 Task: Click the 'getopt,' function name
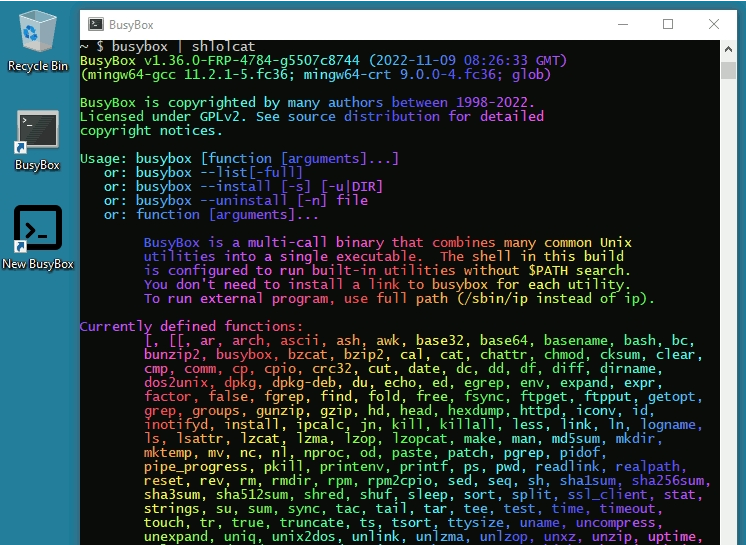pyautogui.click(x=675, y=397)
